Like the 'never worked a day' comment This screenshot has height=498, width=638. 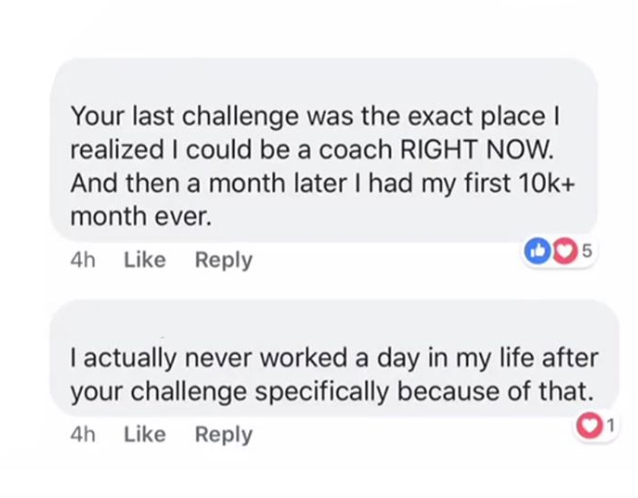[x=144, y=434]
